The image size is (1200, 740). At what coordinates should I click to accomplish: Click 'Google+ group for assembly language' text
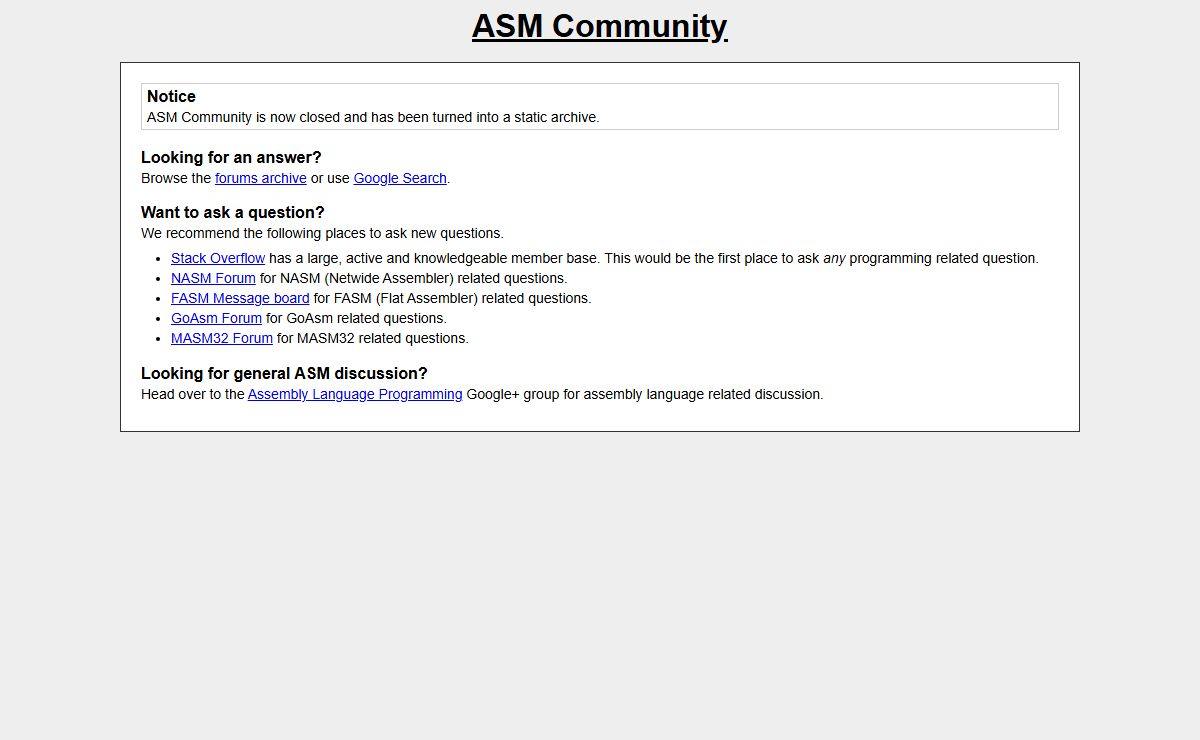645,394
